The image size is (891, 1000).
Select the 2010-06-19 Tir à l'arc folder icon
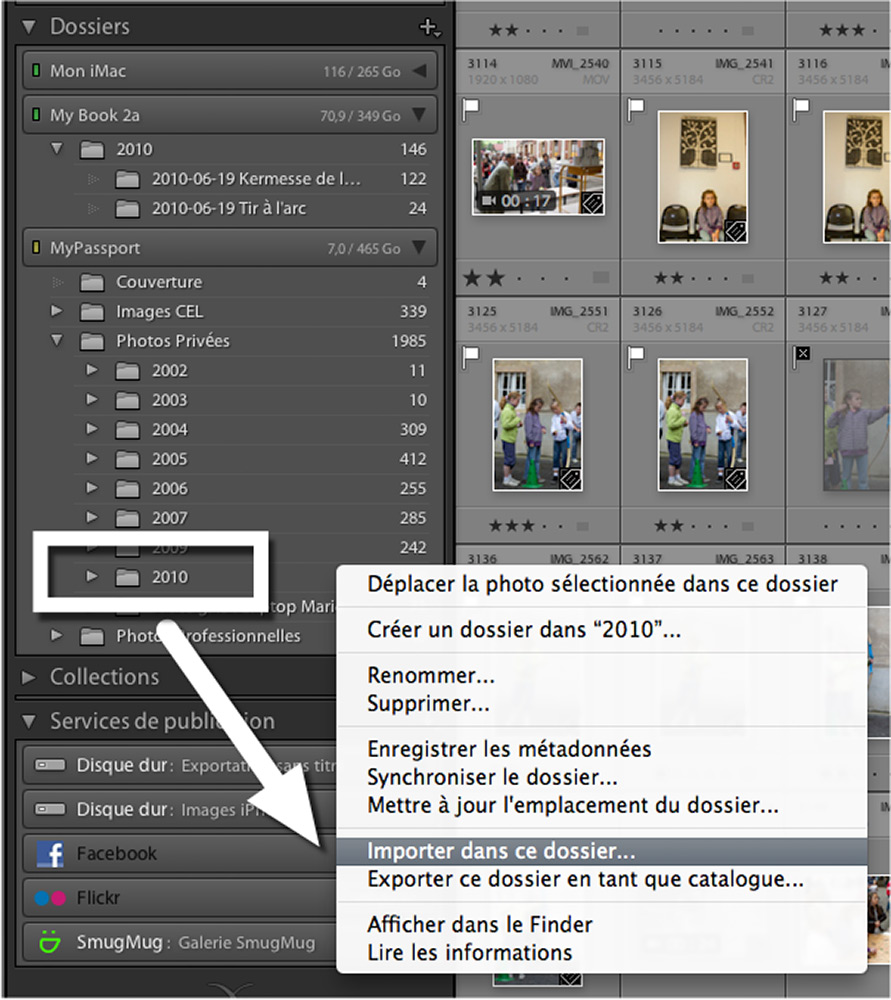pos(128,209)
